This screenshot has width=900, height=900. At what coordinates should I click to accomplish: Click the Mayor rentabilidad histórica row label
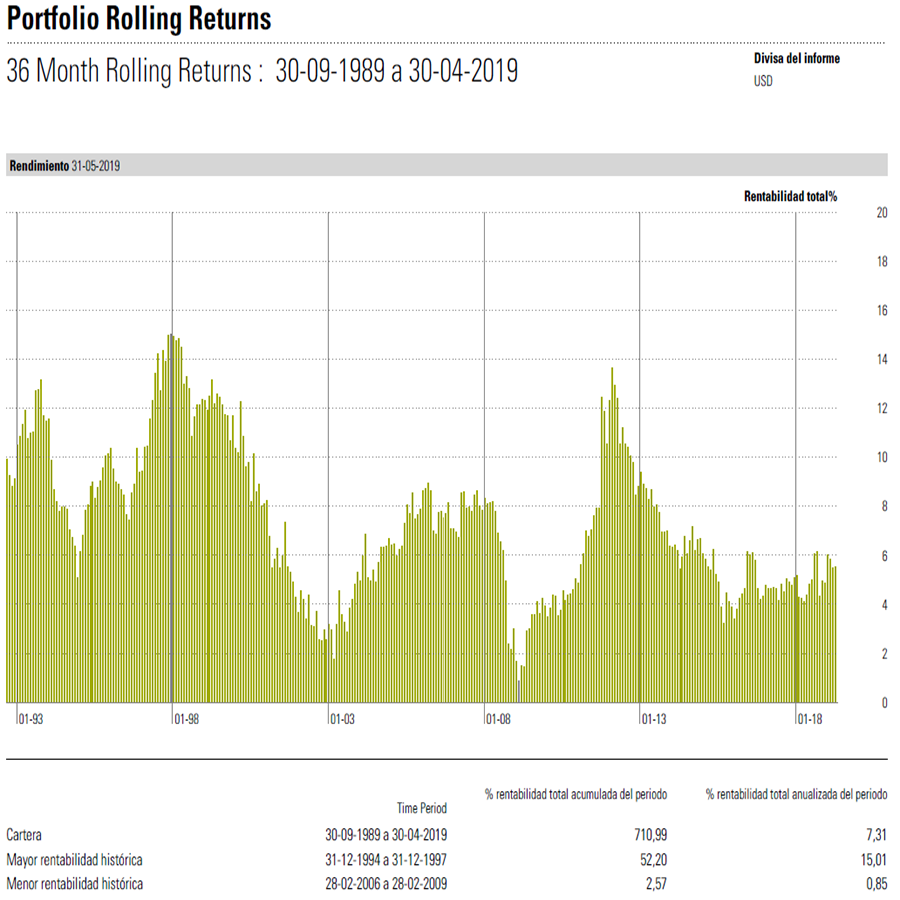coord(74,859)
